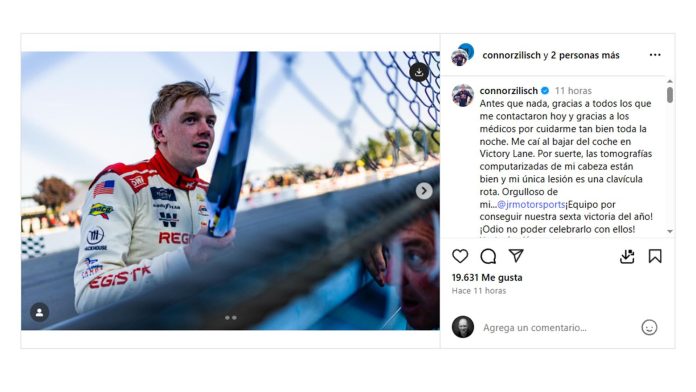Select second carousel dot indicator
The height and width of the screenshot is (392, 696).
tap(234, 318)
